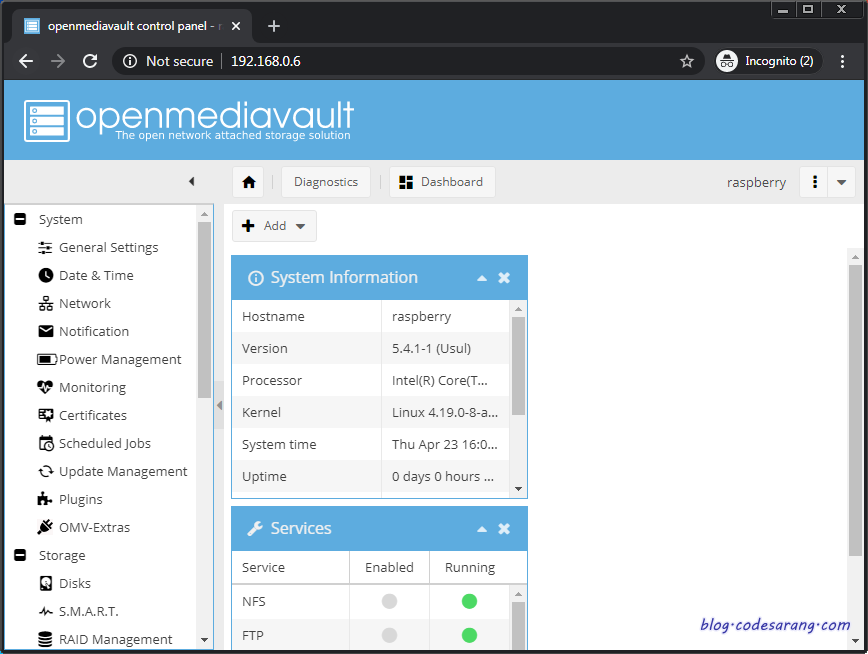The image size is (868, 654).
Task: Select the NFS service row
Action: click(370, 601)
